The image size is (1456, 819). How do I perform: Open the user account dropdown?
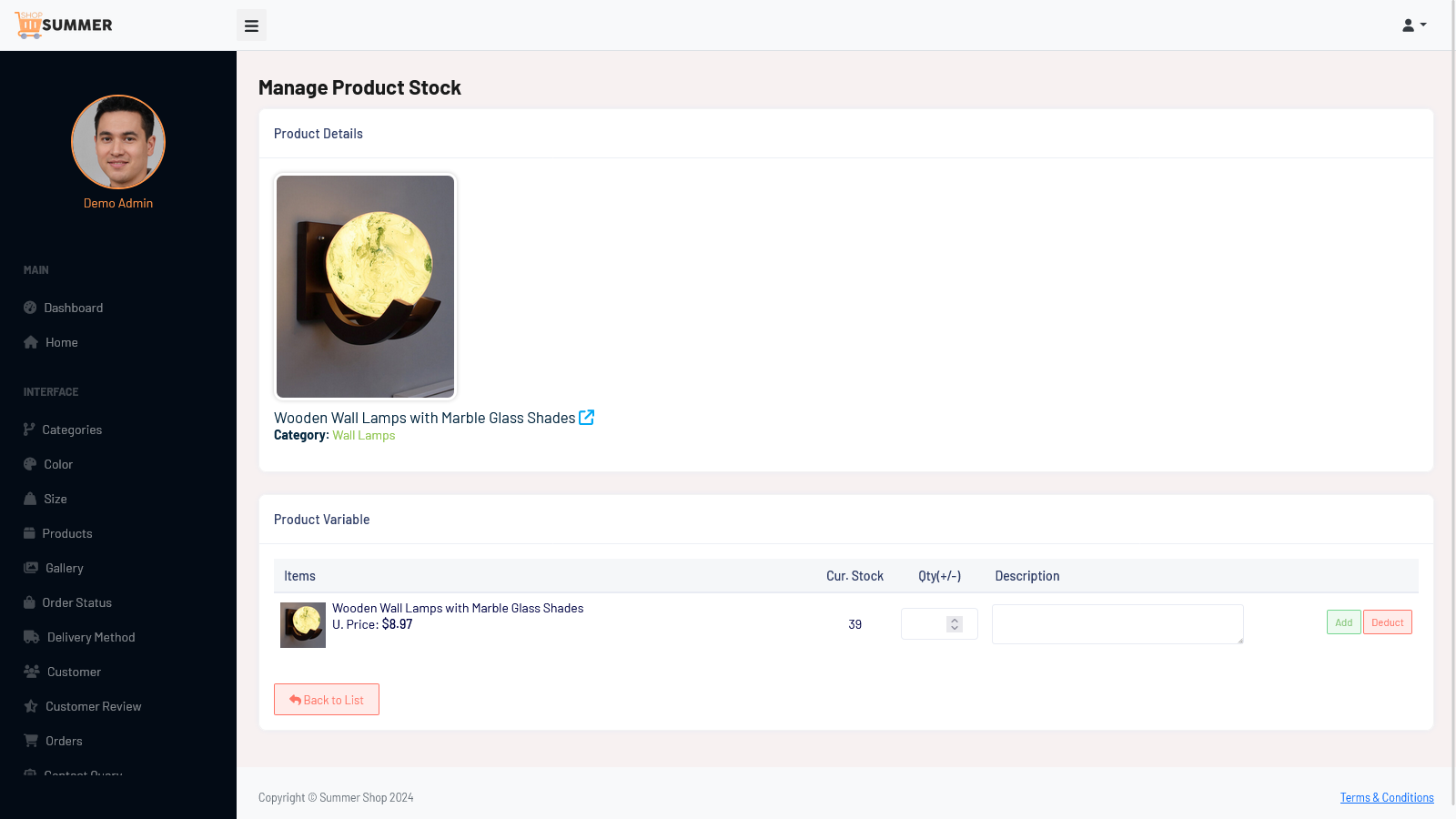pyautogui.click(x=1413, y=25)
